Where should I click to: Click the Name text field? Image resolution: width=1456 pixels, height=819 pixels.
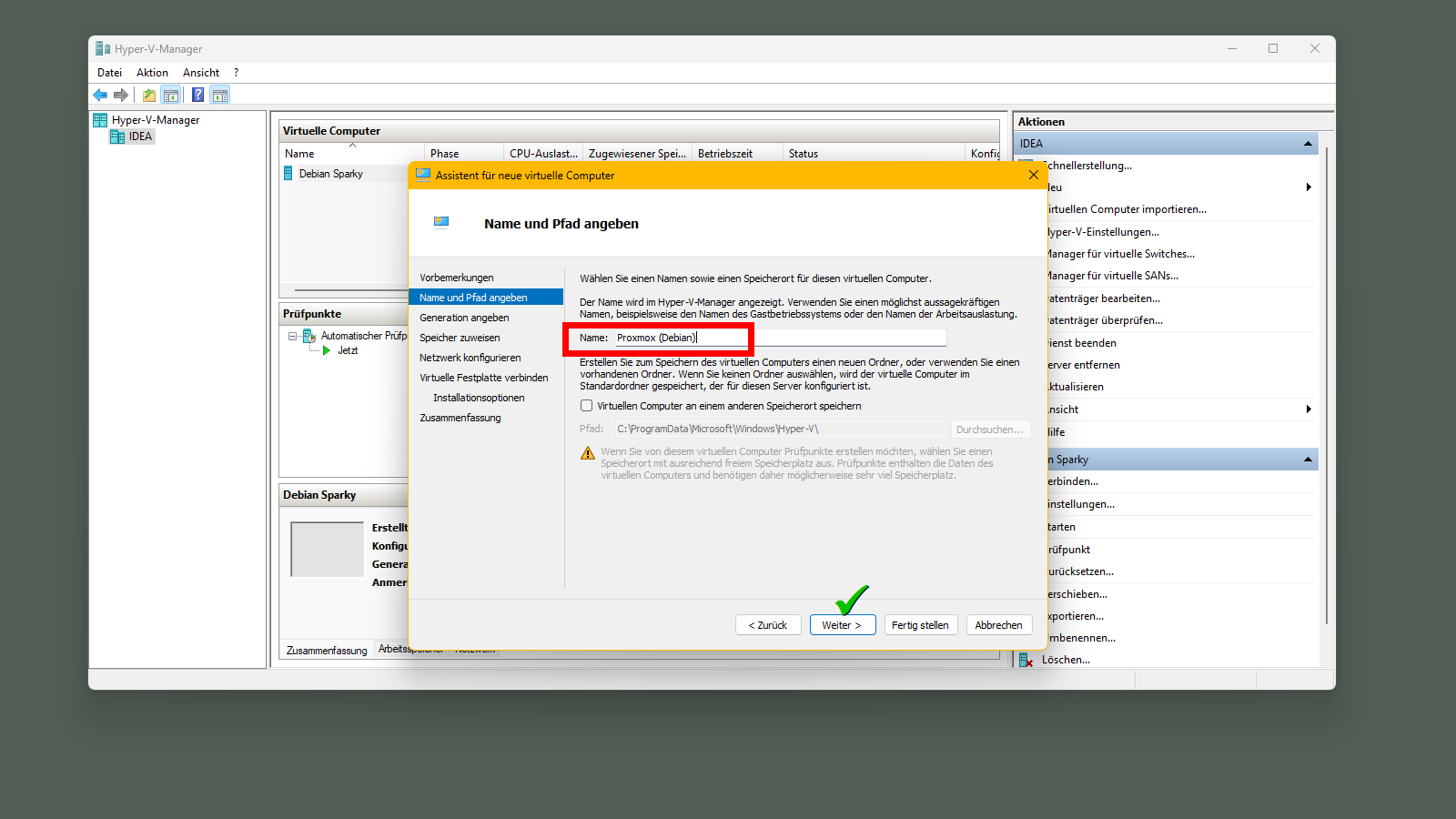coord(780,338)
